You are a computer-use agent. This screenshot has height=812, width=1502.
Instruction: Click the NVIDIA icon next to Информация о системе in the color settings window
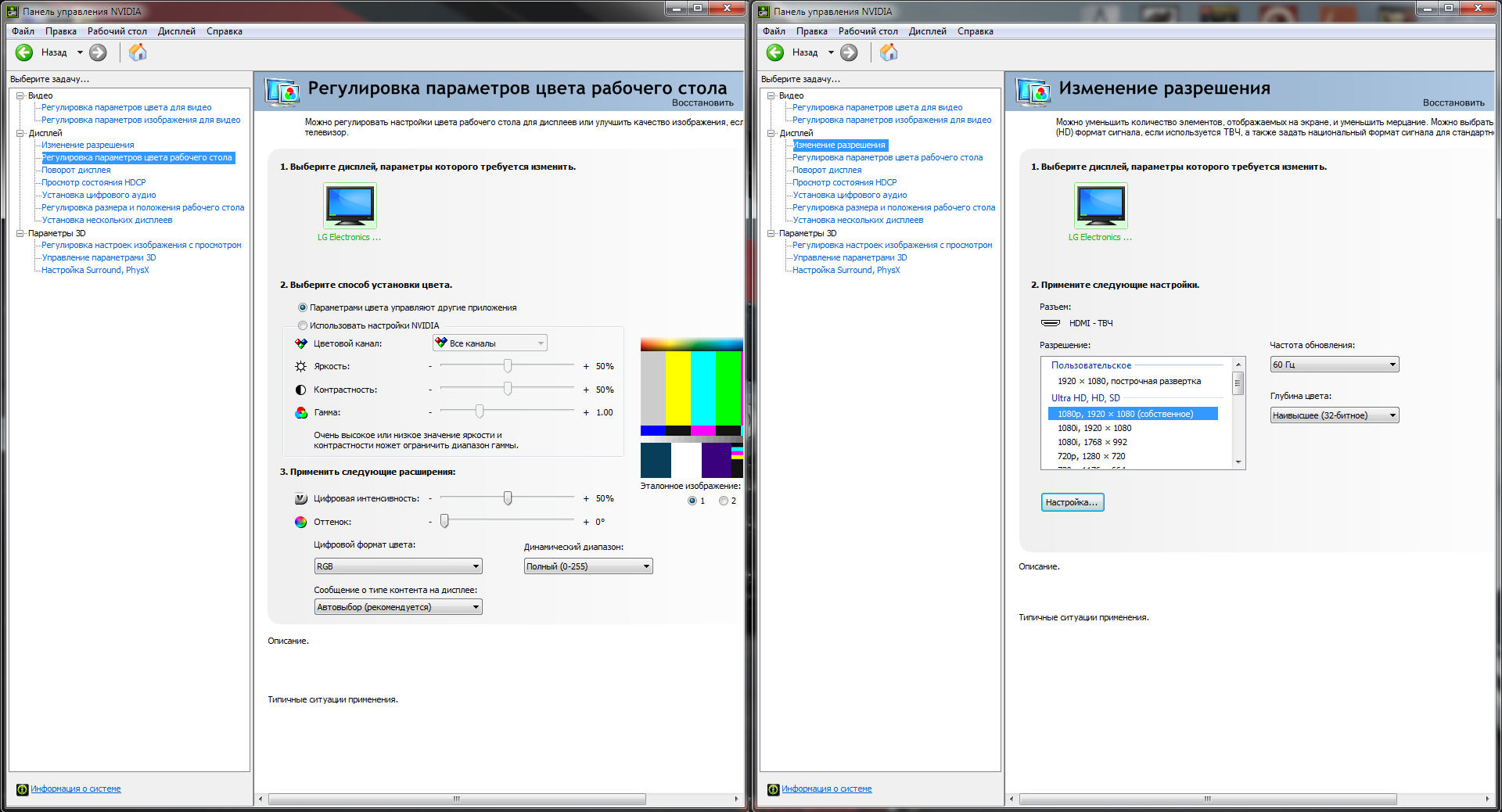coord(22,789)
